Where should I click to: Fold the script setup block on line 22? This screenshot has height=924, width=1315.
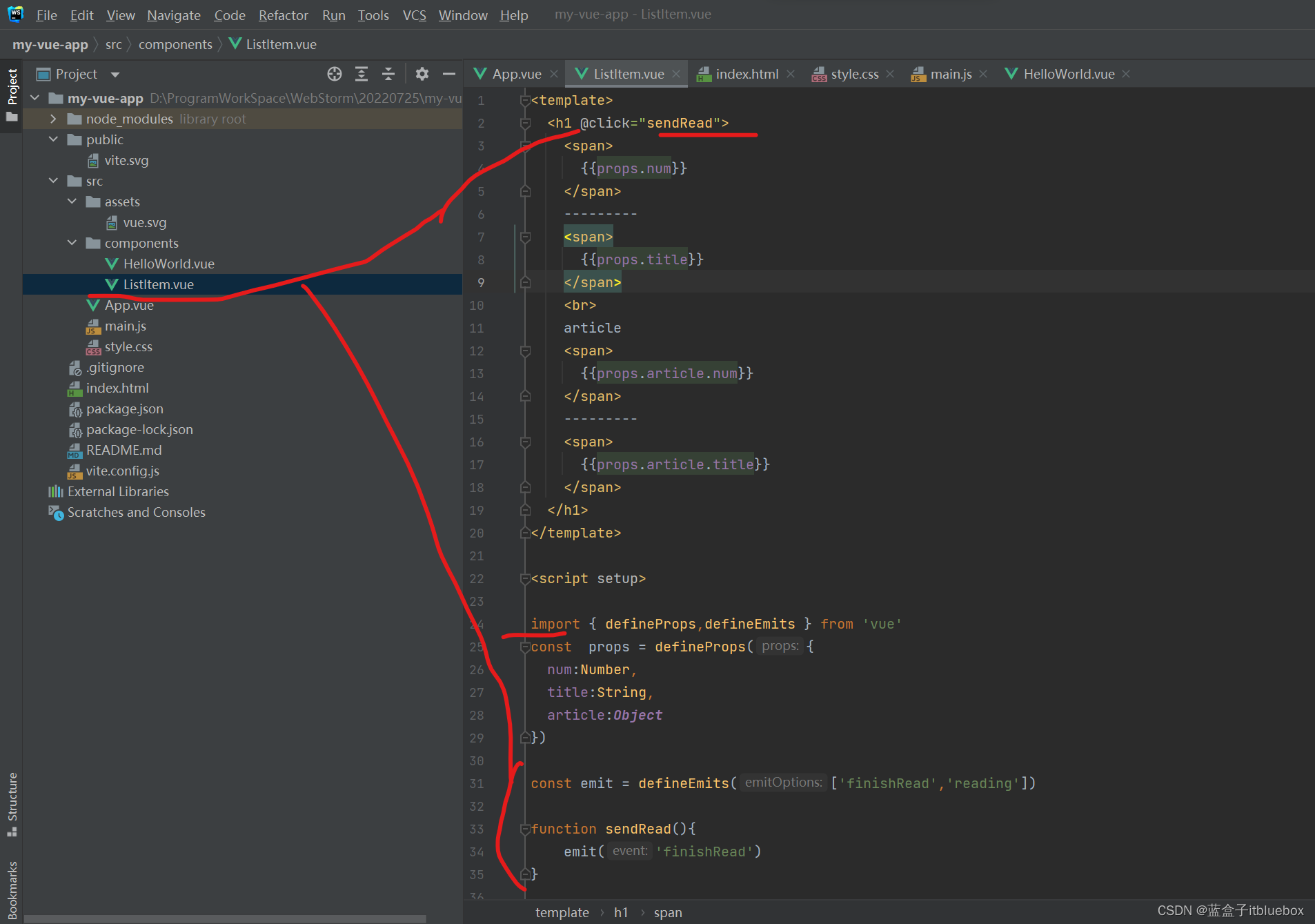pos(525,579)
